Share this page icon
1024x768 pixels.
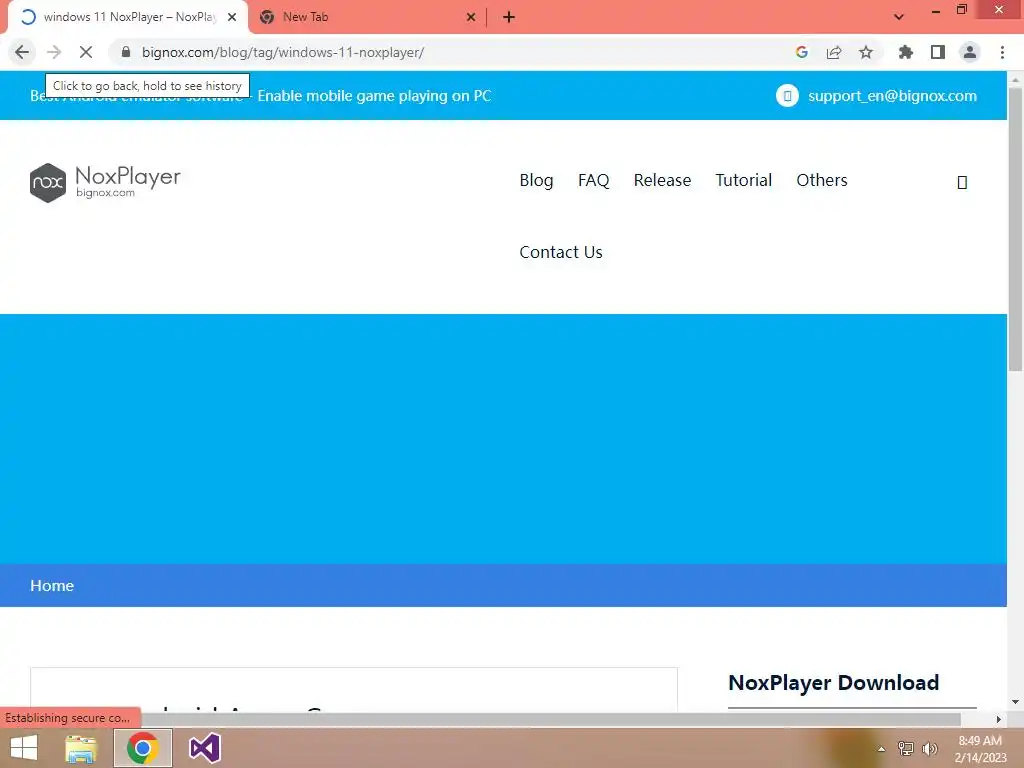pos(834,52)
